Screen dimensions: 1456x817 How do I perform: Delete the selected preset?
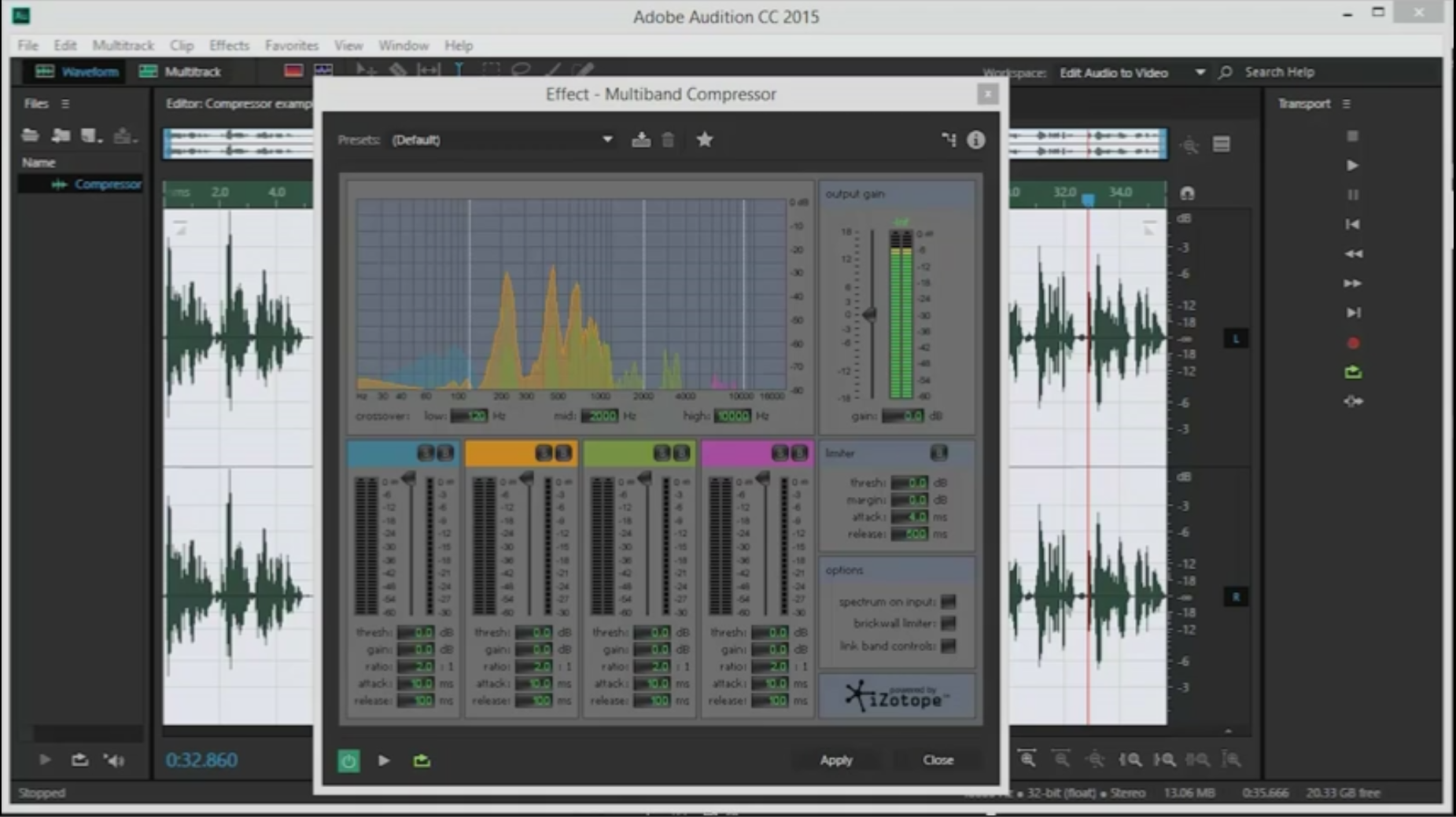click(x=668, y=139)
